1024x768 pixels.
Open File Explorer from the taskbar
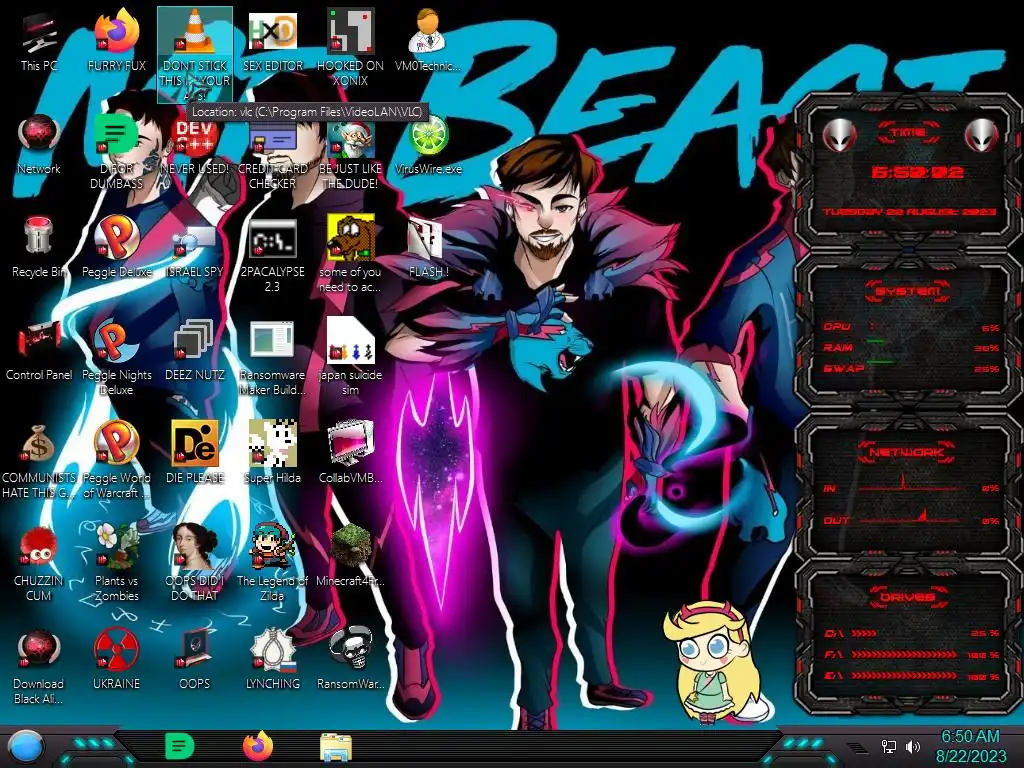click(336, 747)
